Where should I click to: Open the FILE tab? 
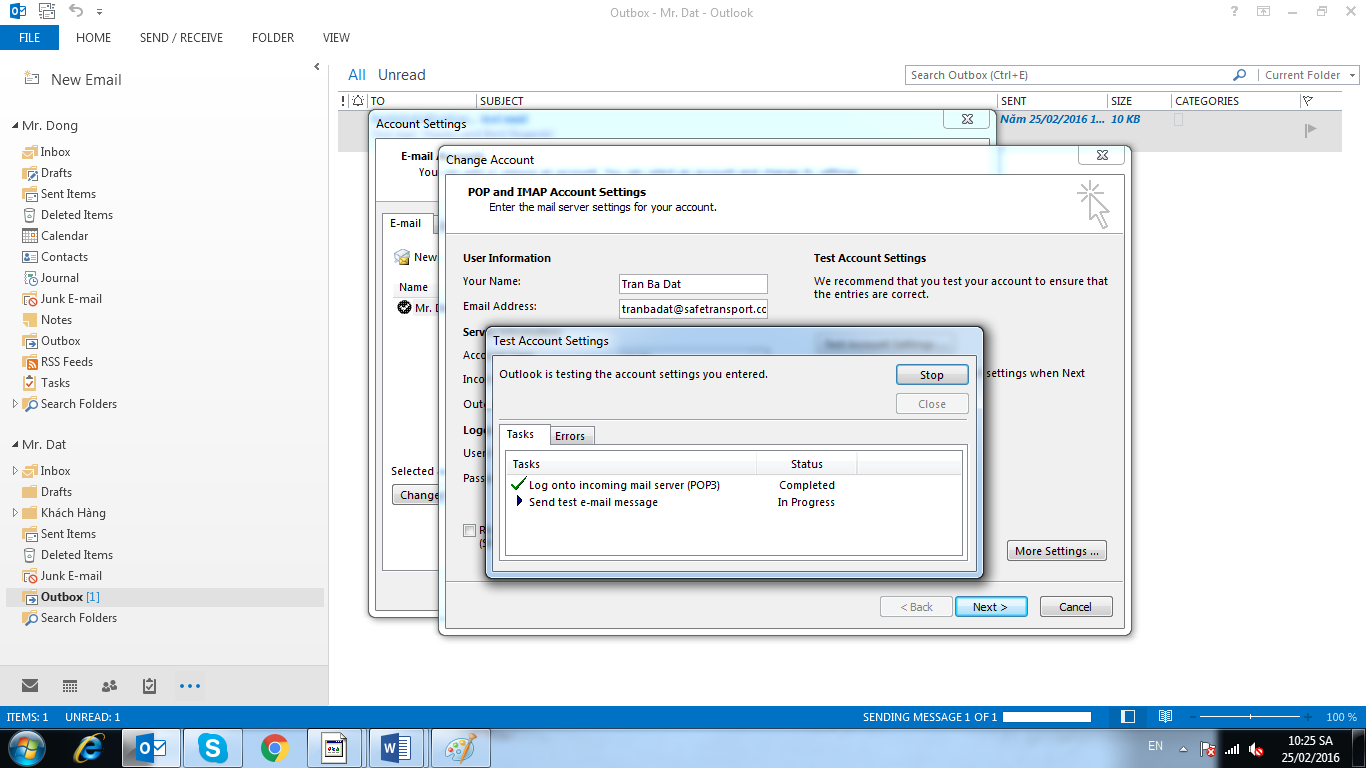[29, 38]
